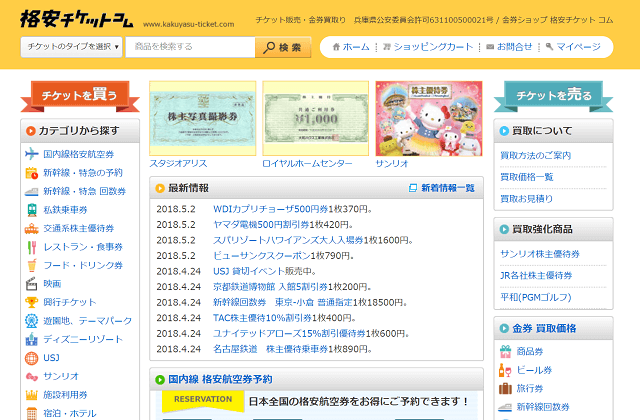Open the チケットのタイプを選択 dropdown
Screen dimensions: 640x420
[71, 47]
